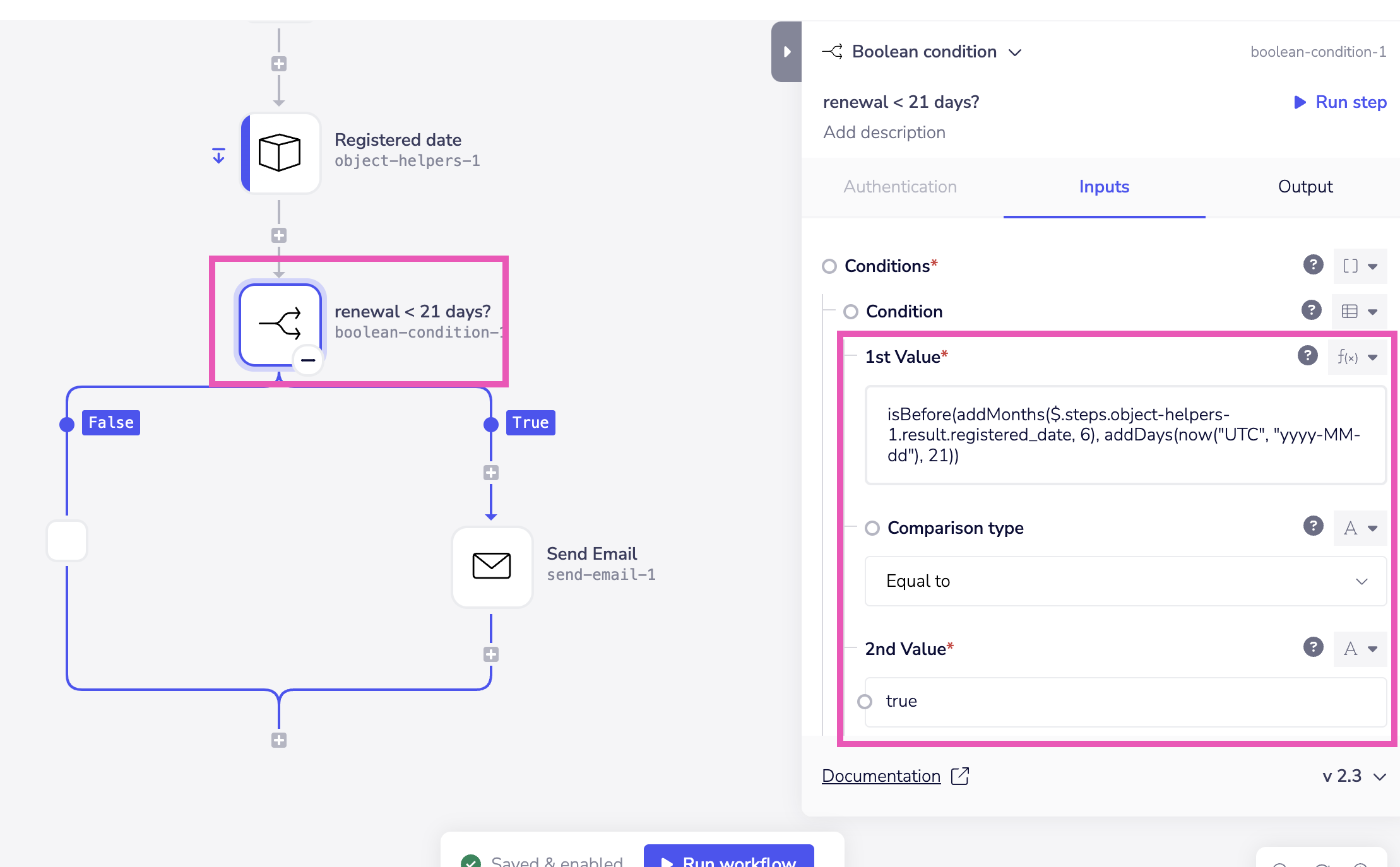1400x867 pixels.
Task: Open the Documentation link
Action: pos(881,776)
